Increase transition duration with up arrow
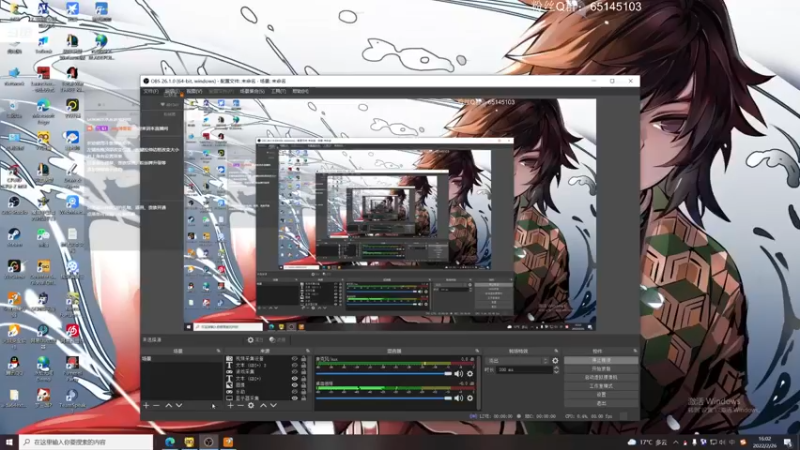This screenshot has width=800, height=450. pos(556,367)
